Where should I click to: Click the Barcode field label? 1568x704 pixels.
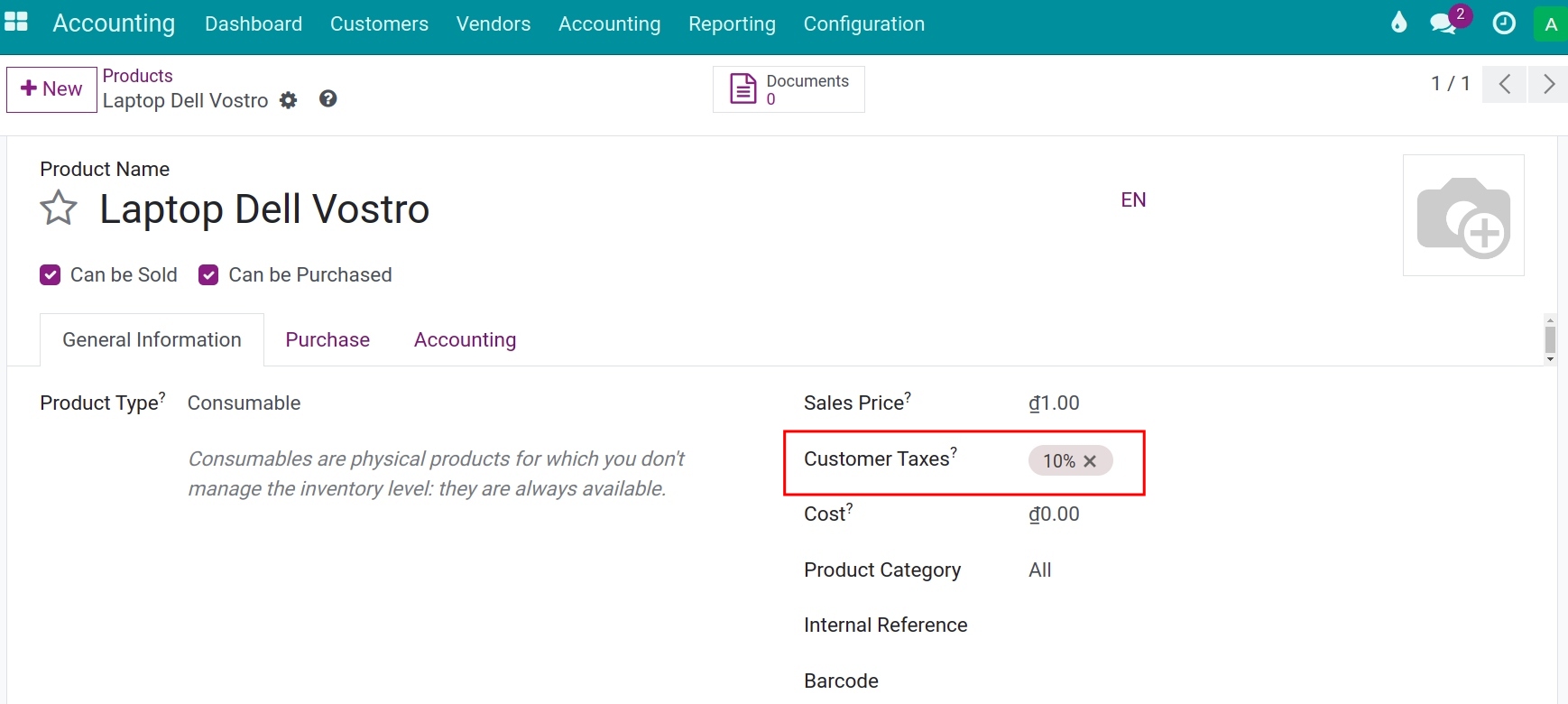(x=841, y=681)
